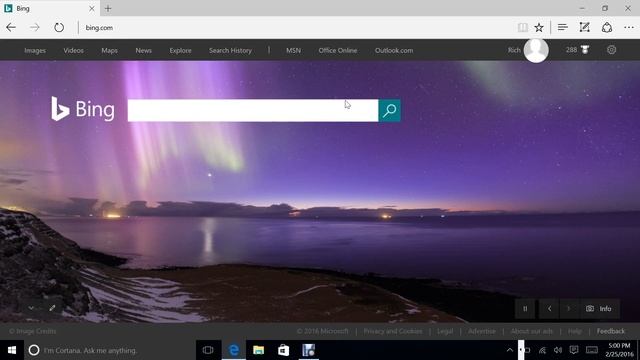Click the pencil edit icon
Screen dimensions: 640x360
[x=52, y=308]
